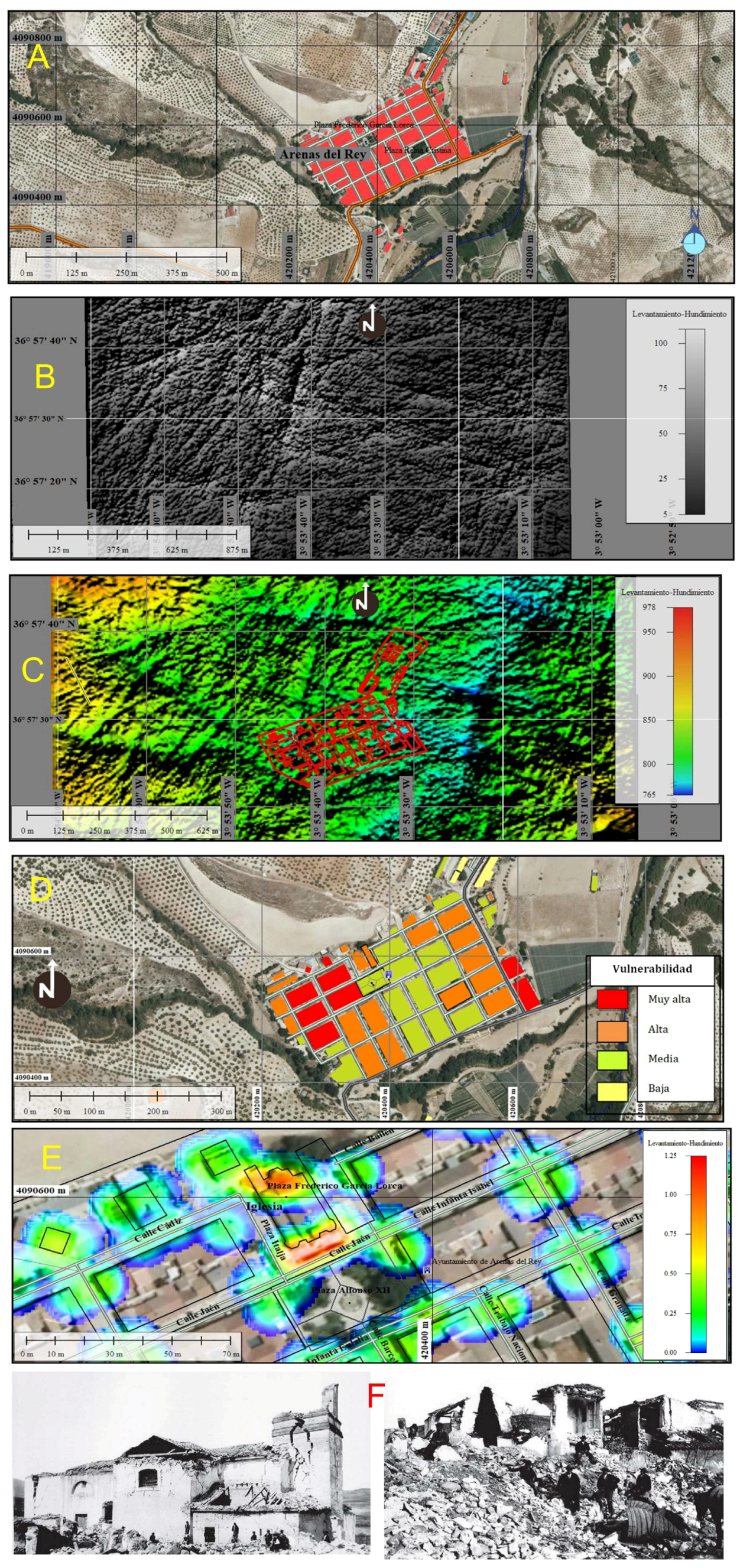Image resolution: width=740 pixels, height=1568 pixels.
Task: Click Plaza Reina Cristina label in panel A
Action: 418,149
